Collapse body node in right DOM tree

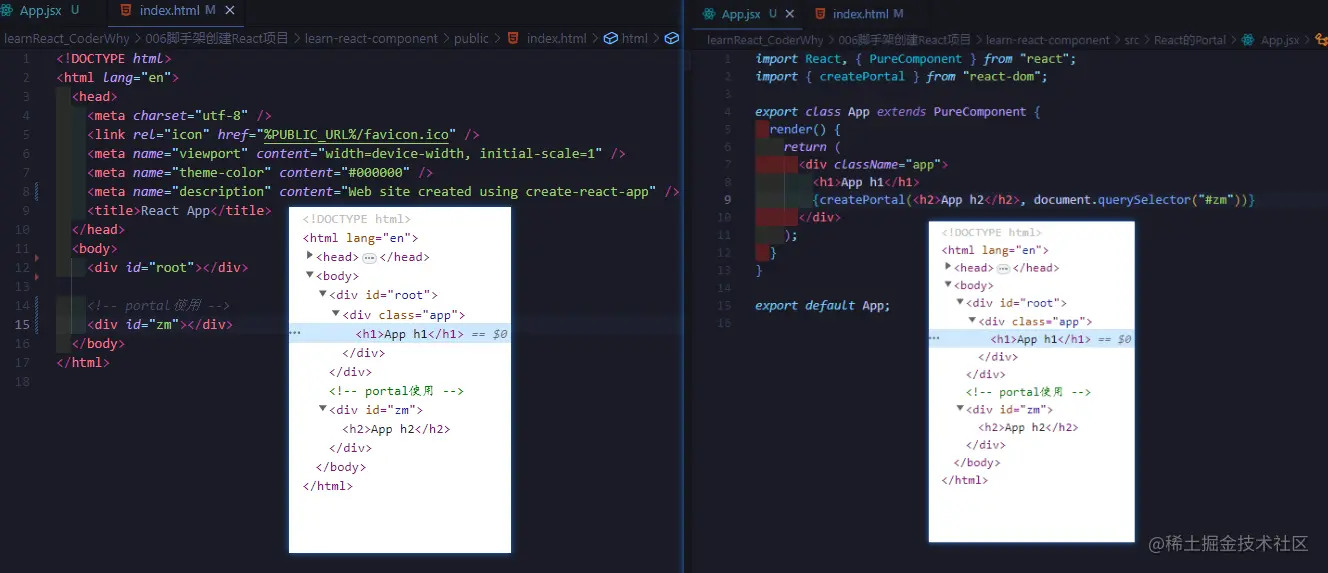[x=948, y=285]
